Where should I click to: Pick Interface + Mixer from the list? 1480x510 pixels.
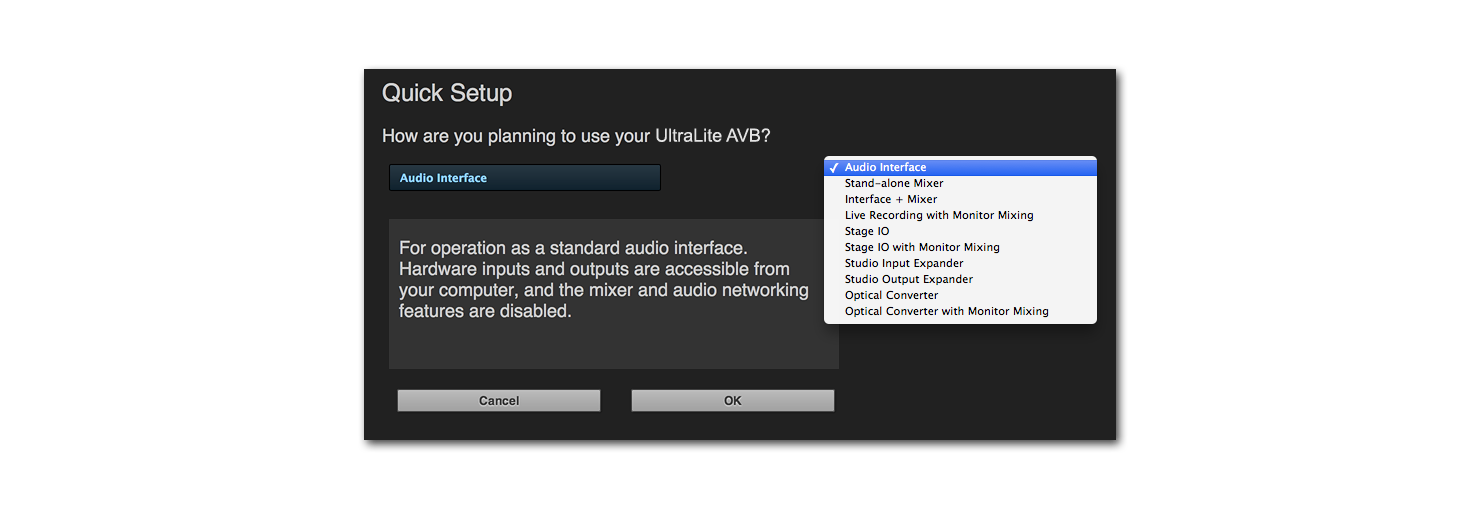coord(890,200)
